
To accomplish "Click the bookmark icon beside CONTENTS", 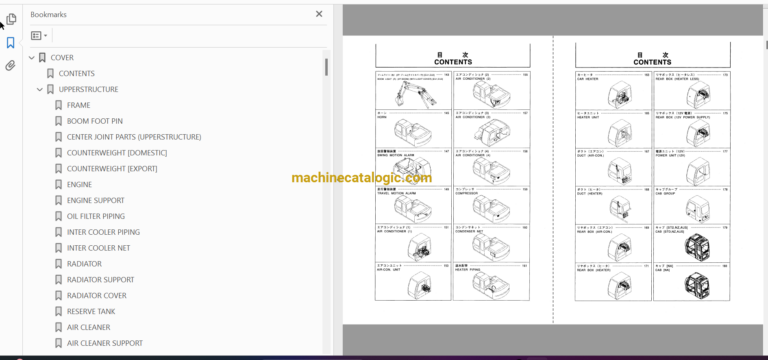I will (x=50, y=73).
